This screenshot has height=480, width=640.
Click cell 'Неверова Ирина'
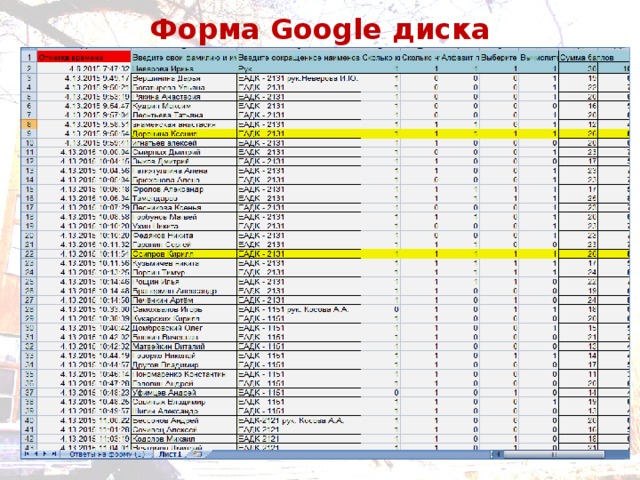(184, 69)
